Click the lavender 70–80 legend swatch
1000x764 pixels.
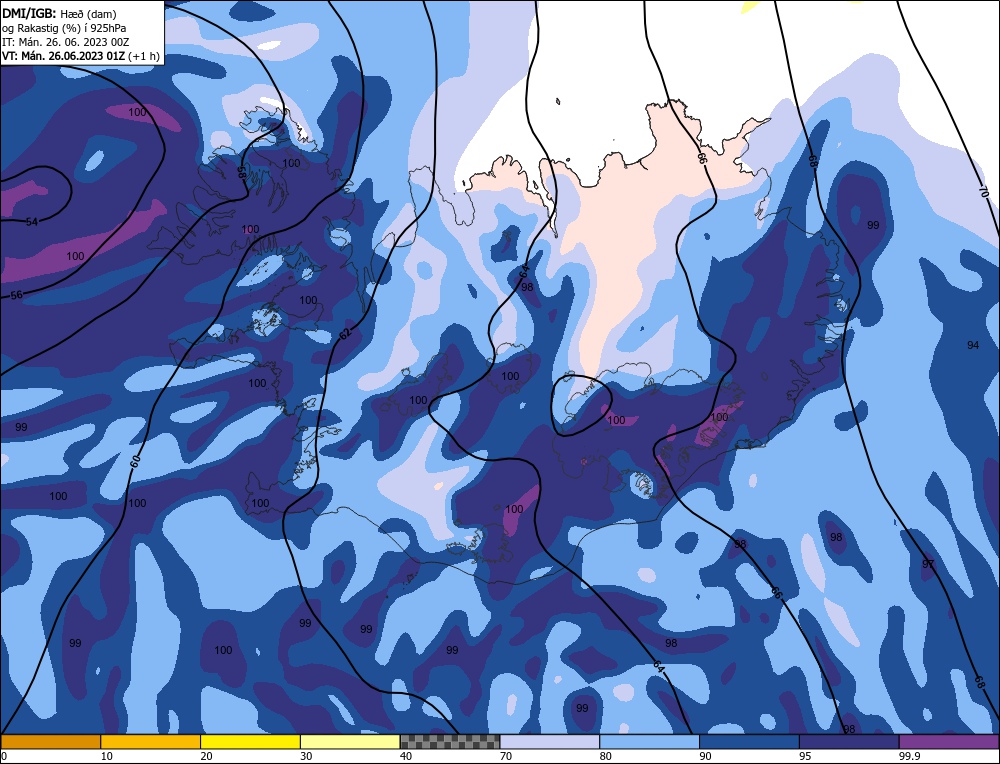(550, 742)
